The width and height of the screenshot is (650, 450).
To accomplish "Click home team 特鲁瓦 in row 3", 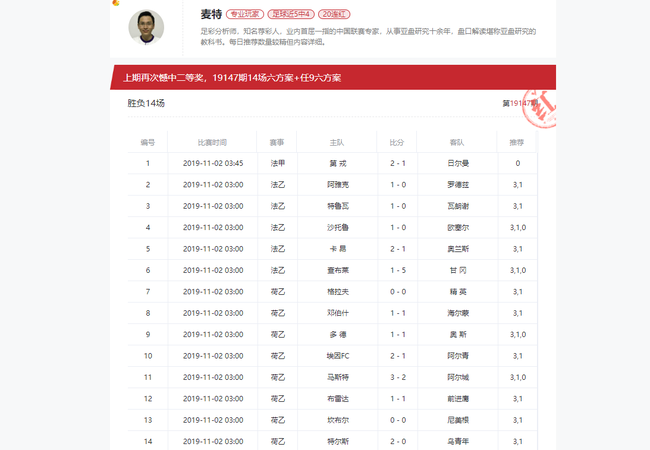I will (x=338, y=206).
